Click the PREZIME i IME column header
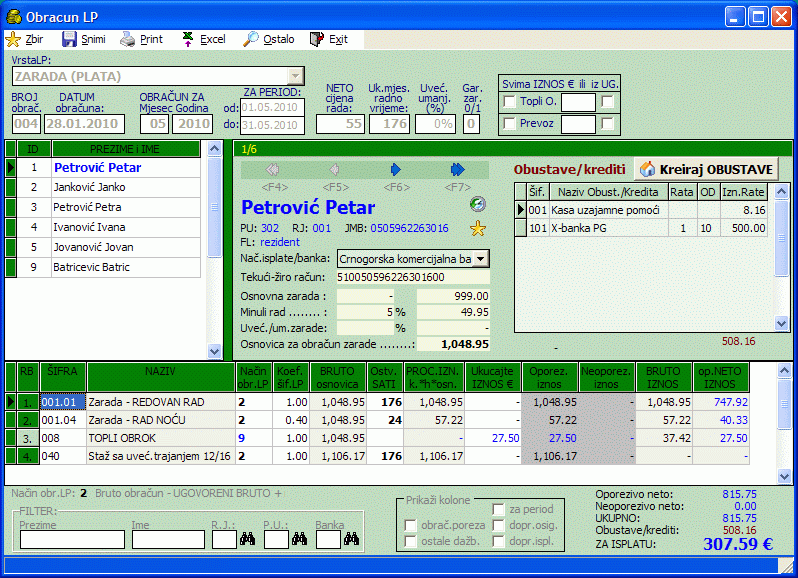The image size is (798, 578). click(x=126, y=149)
